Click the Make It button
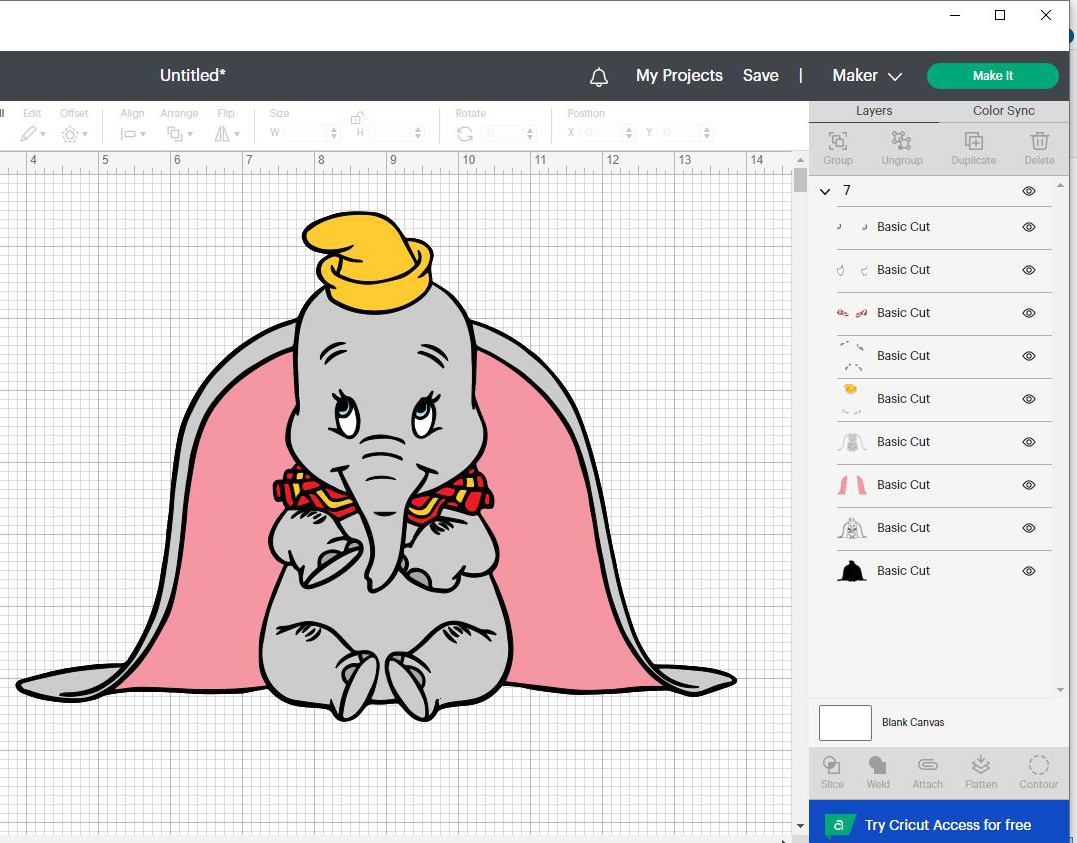The width and height of the screenshot is (1077, 843). pos(993,76)
